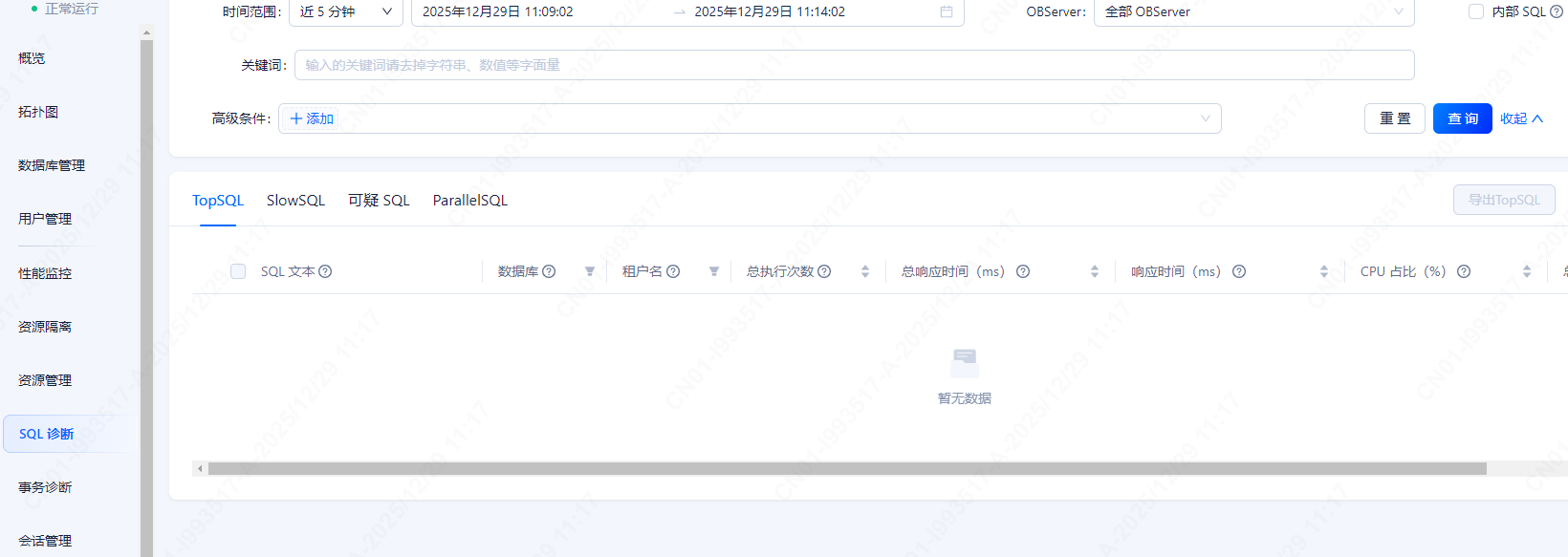Click the help icon beside CPU 占比 (%)
1568x557 pixels.
click(x=1463, y=271)
